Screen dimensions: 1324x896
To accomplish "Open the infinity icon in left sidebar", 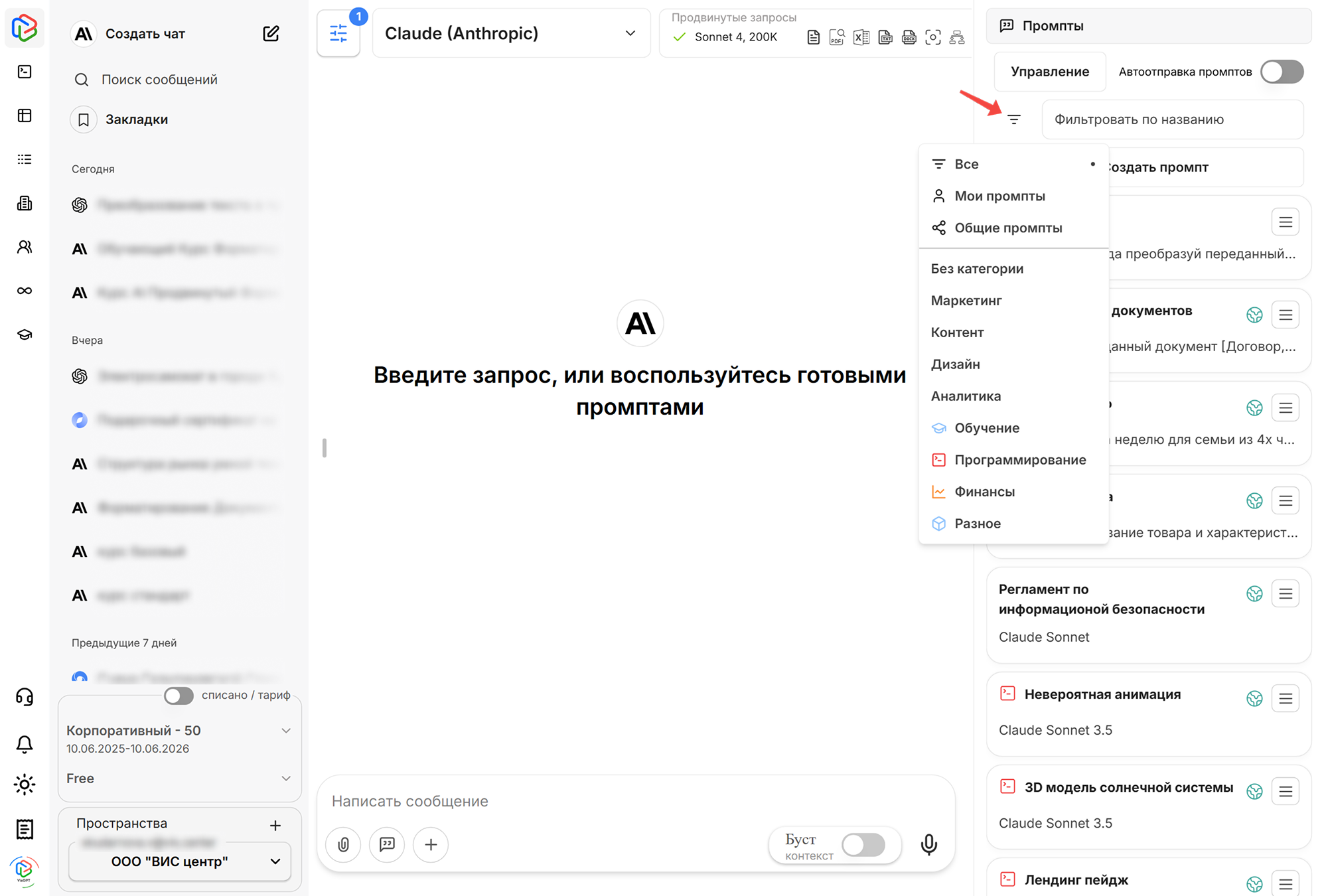I will point(25,291).
